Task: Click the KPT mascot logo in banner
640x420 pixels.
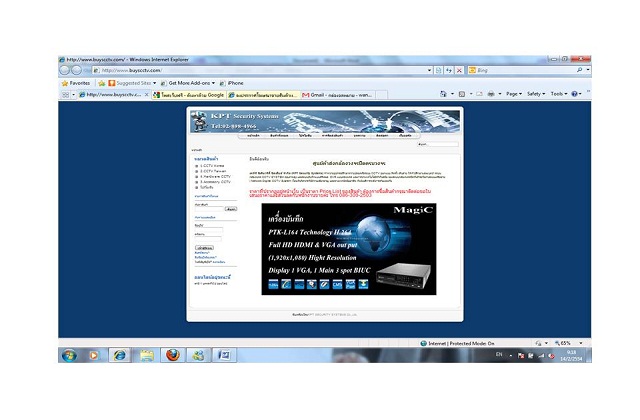Action: click(199, 121)
